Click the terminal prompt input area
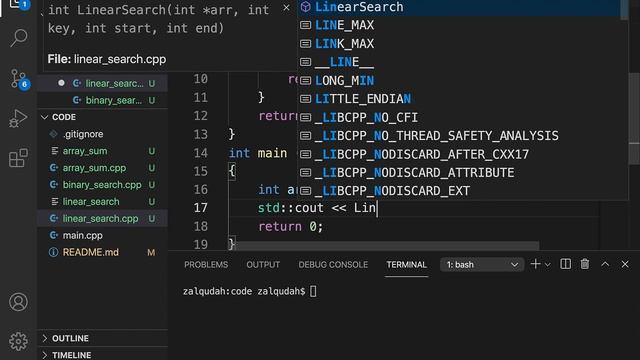The height and width of the screenshot is (360, 640). pos(313,291)
